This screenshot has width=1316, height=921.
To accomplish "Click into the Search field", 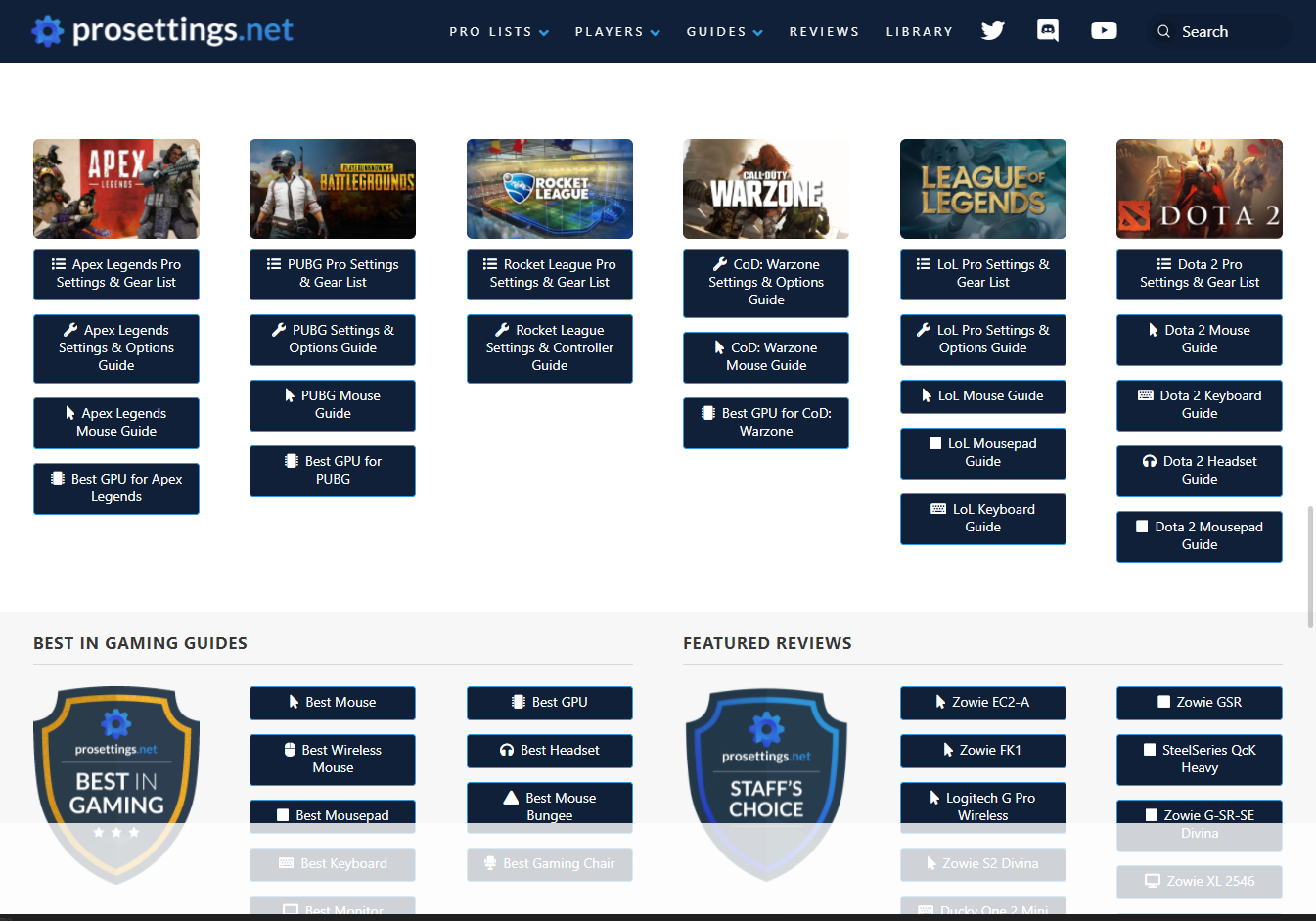I will pos(1218,31).
